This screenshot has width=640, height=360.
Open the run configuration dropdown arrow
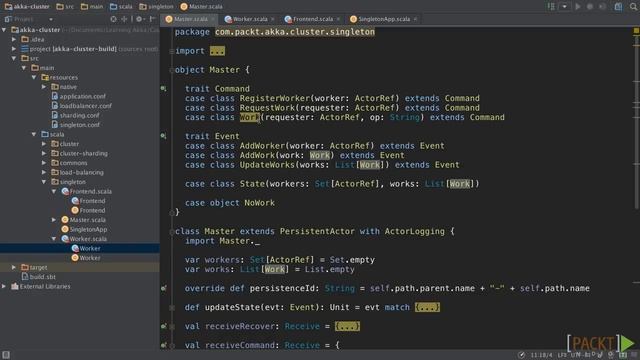564,7
